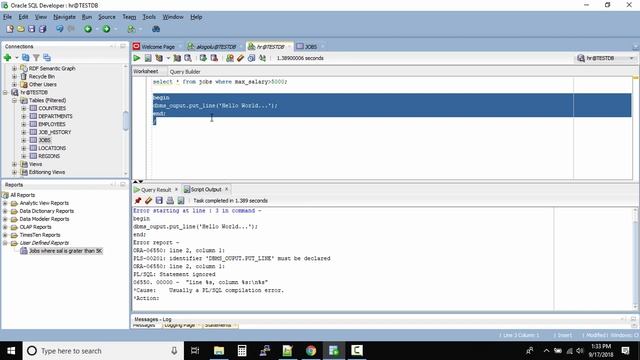Click the Print icon in Script Output toolbar

click(170, 200)
